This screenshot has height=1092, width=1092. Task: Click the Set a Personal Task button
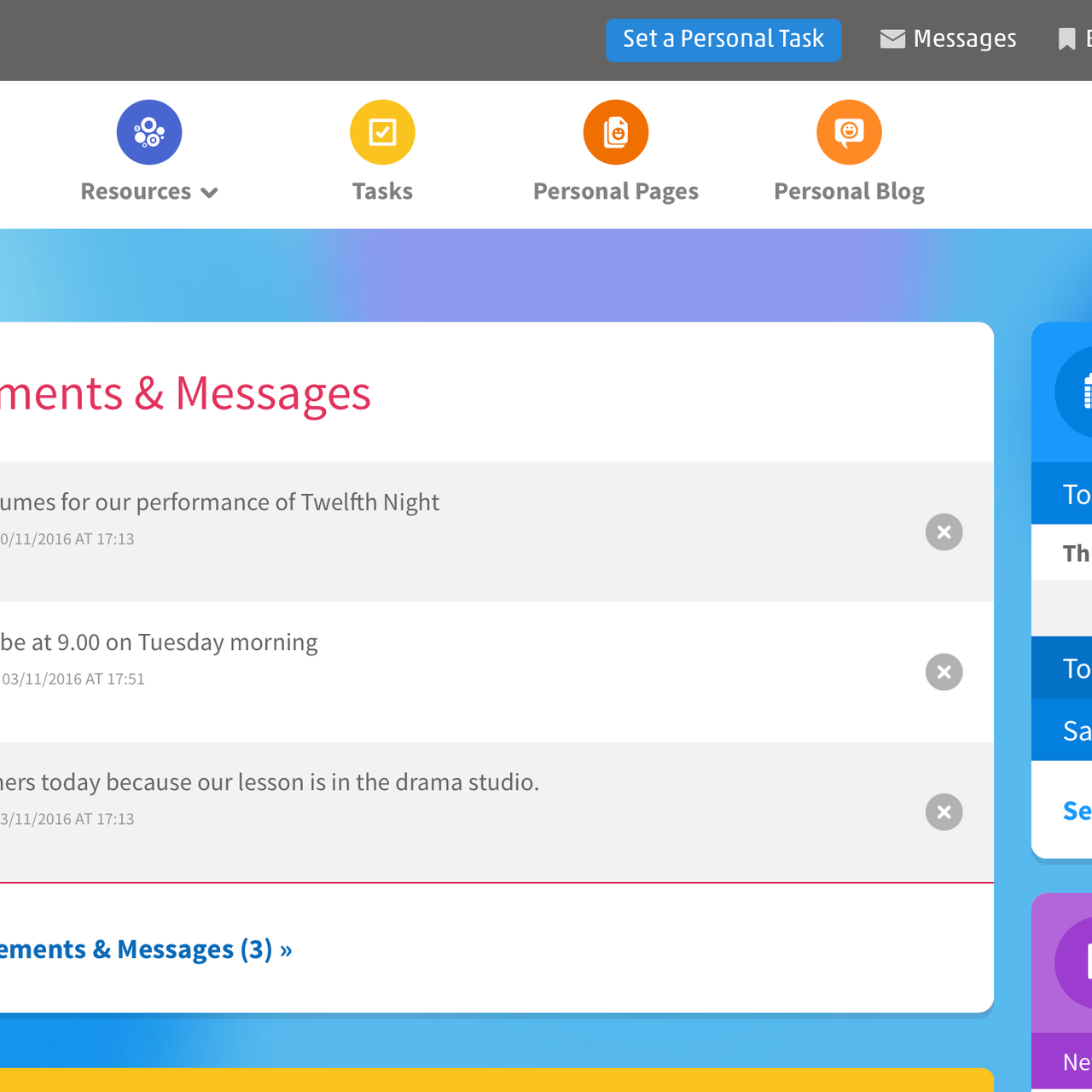tap(723, 39)
